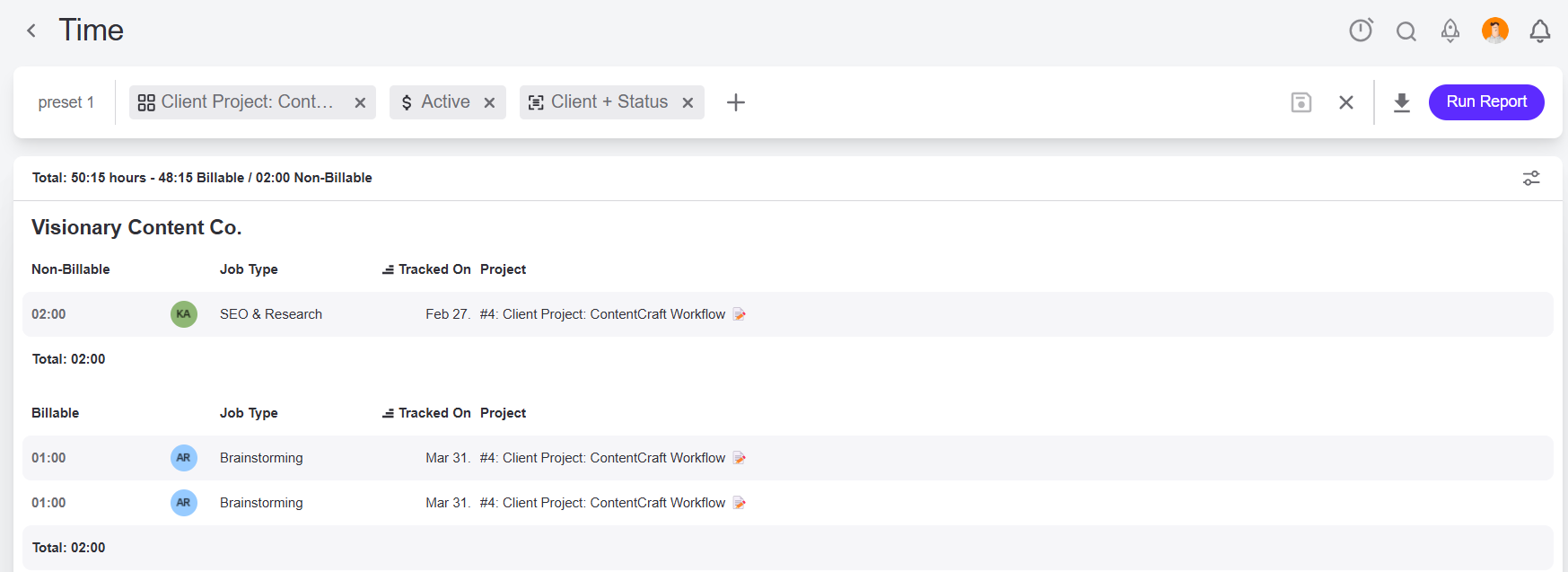Select the preset 1 label

click(x=66, y=102)
